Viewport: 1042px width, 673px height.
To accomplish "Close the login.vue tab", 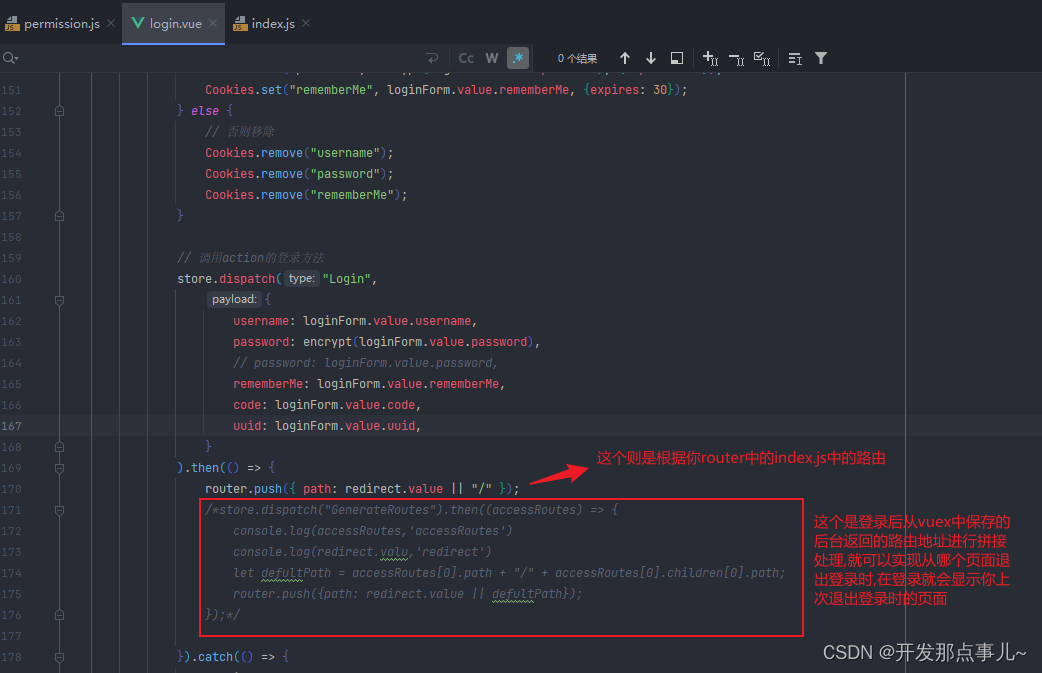I will pos(213,23).
